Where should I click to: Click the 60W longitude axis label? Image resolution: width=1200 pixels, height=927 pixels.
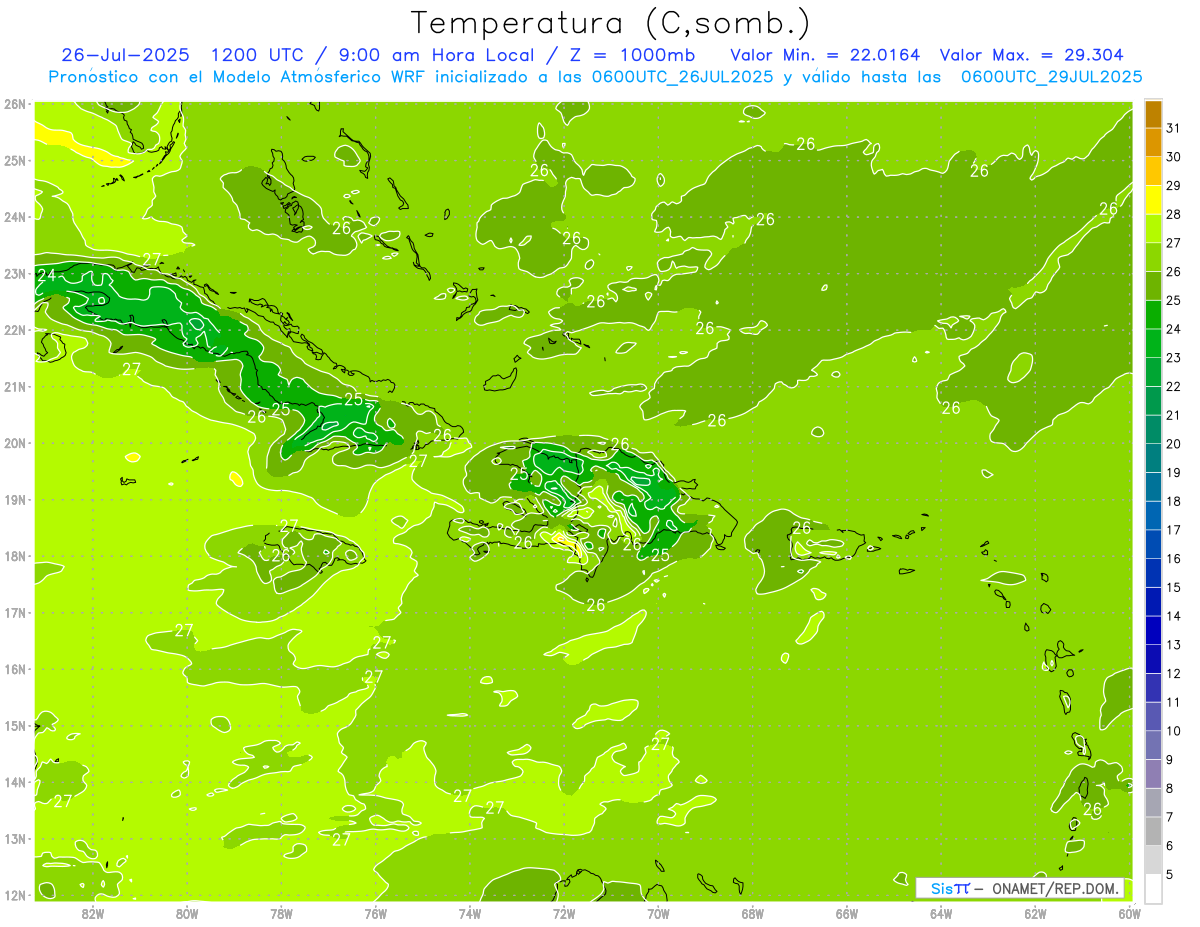tap(1129, 912)
